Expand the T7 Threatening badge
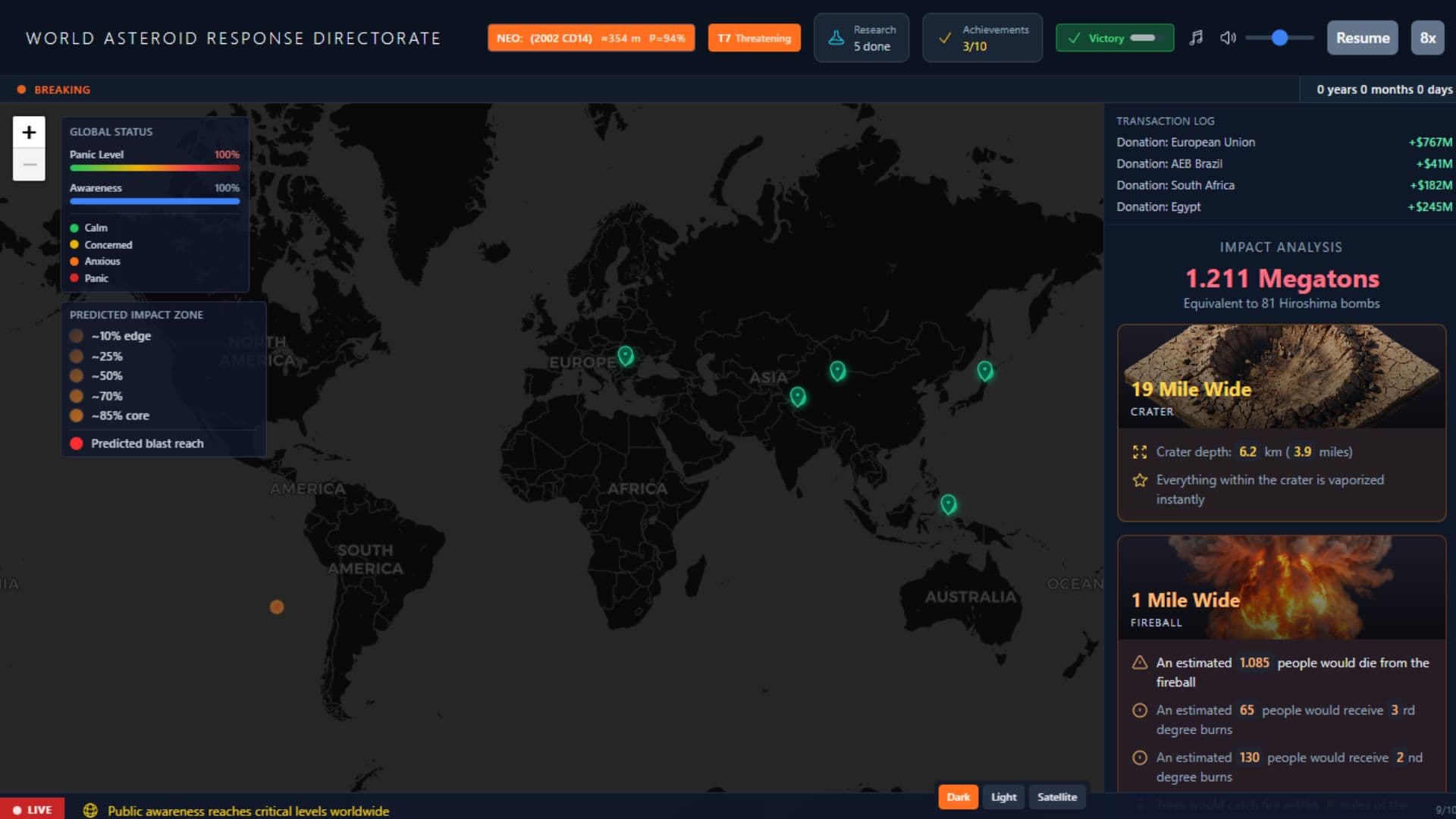The width and height of the screenshot is (1456, 819). (754, 38)
